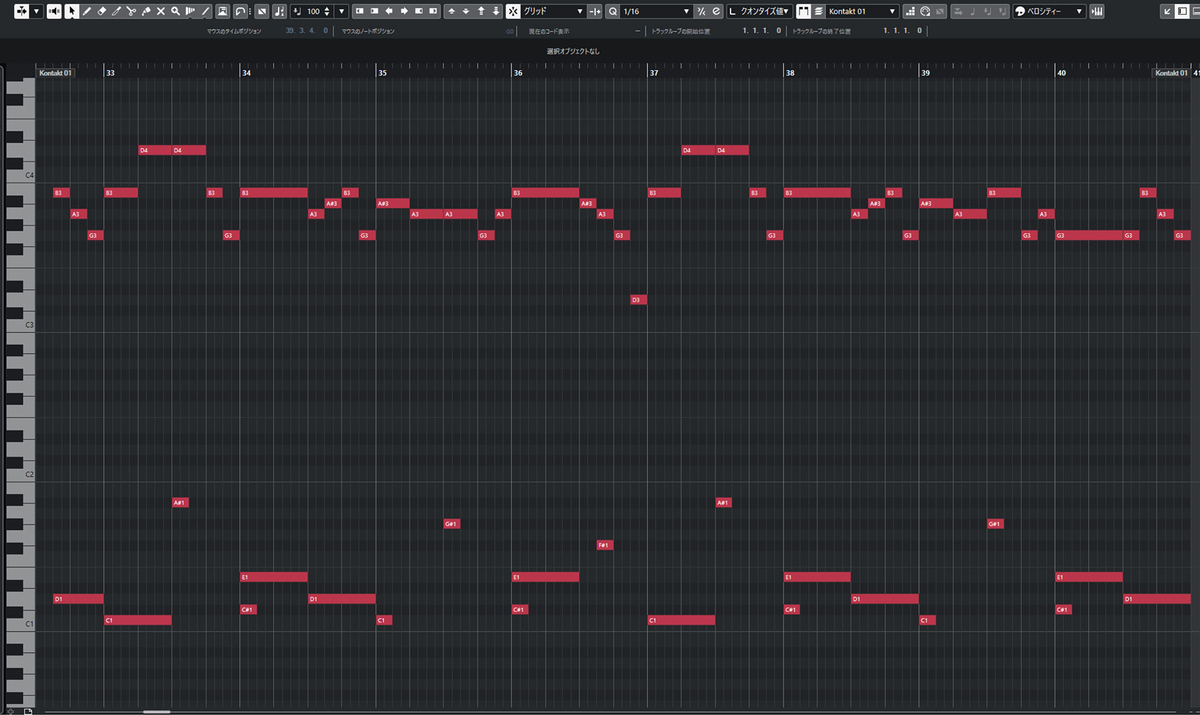1200x715 pixels.
Task: Open the クオンタイズ値 length quantize dropdown
Action: point(758,11)
